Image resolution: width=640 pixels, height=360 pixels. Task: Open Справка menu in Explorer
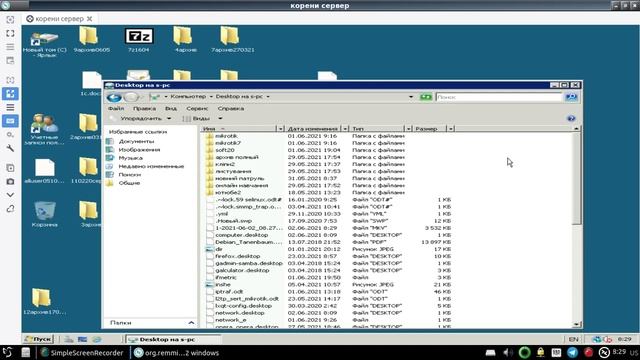pyautogui.click(x=231, y=109)
